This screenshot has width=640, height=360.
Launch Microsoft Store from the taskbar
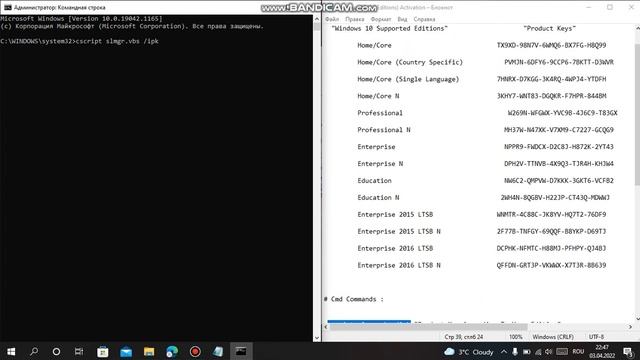tap(102, 351)
